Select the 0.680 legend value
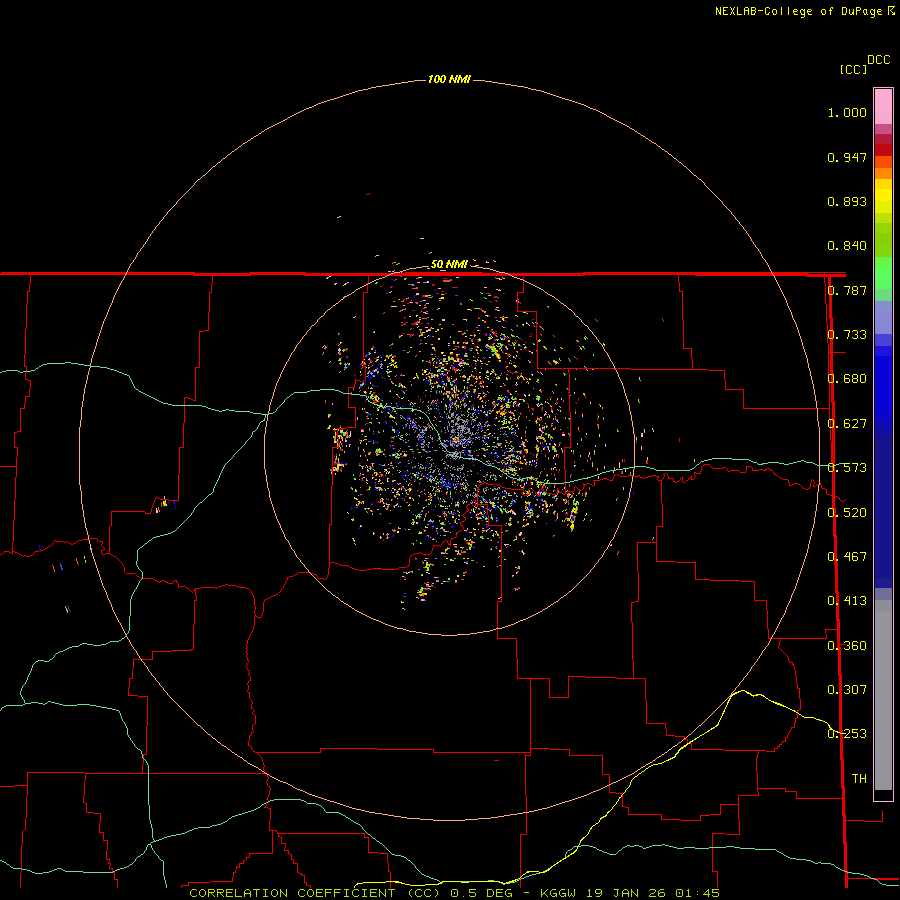The width and height of the screenshot is (900, 900). (847, 379)
